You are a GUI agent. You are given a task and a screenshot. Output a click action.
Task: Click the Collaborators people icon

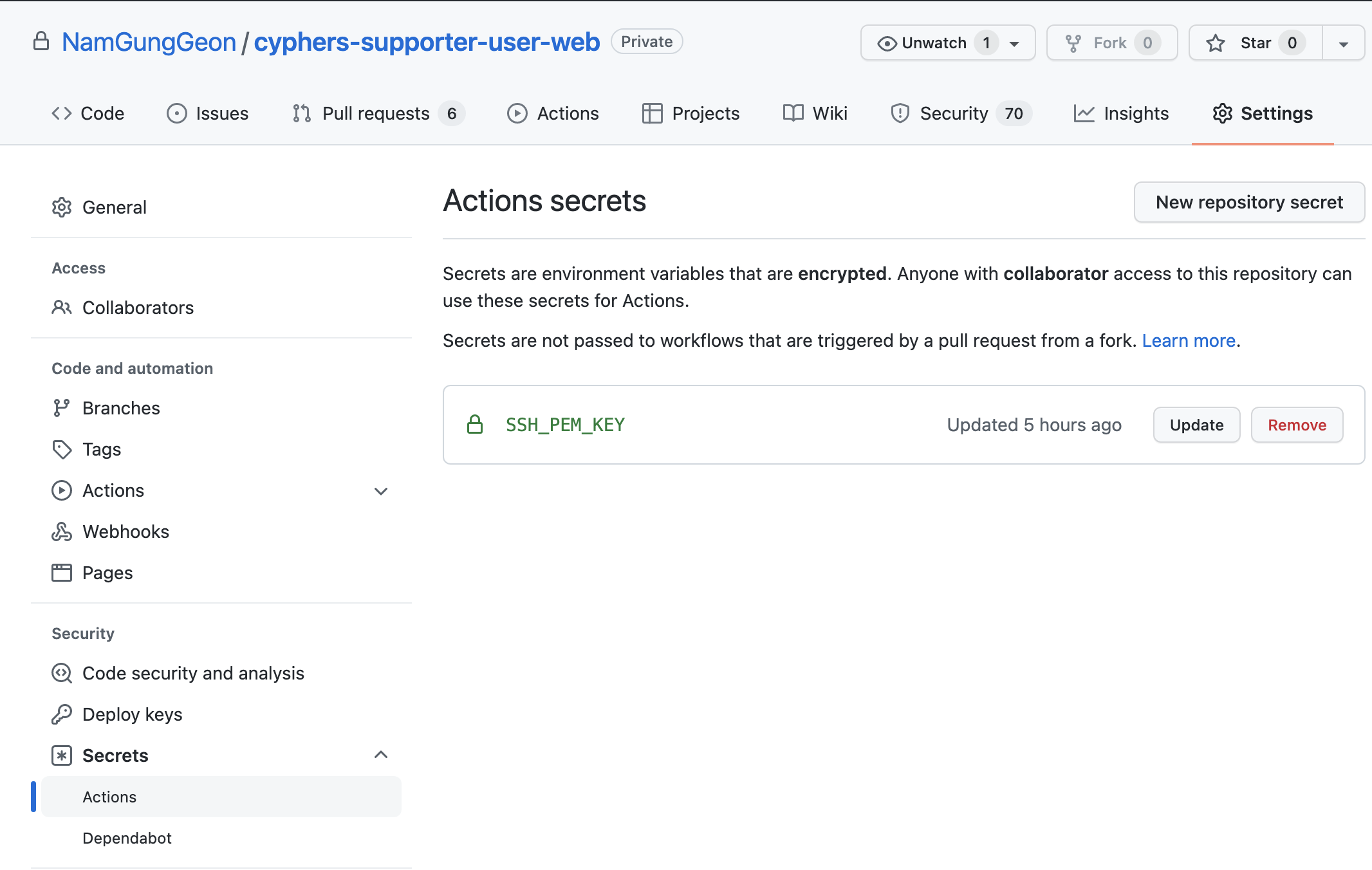pyautogui.click(x=62, y=308)
